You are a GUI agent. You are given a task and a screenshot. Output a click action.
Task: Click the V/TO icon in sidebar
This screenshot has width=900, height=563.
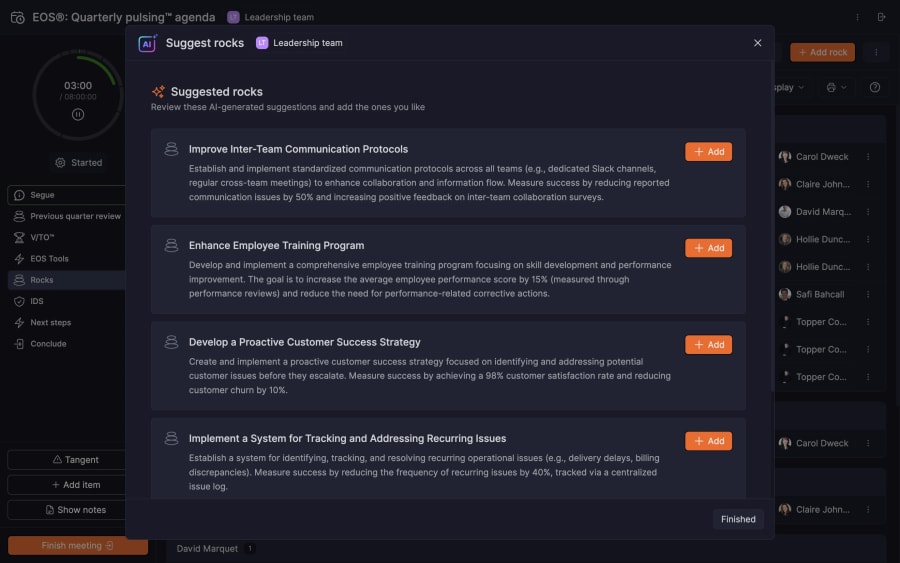tap(19, 237)
